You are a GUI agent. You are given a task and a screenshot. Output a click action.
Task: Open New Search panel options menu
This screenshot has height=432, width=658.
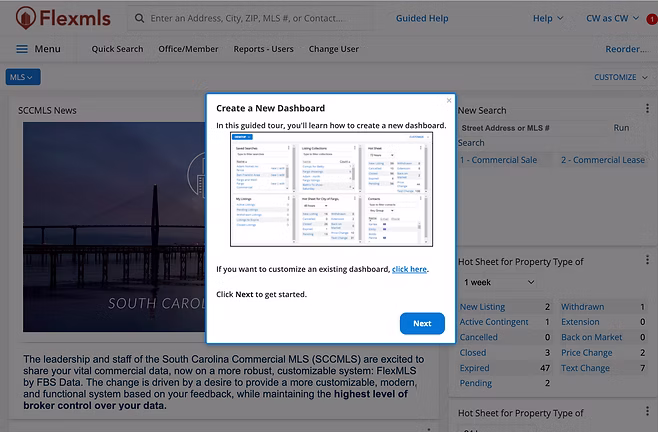tap(649, 110)
